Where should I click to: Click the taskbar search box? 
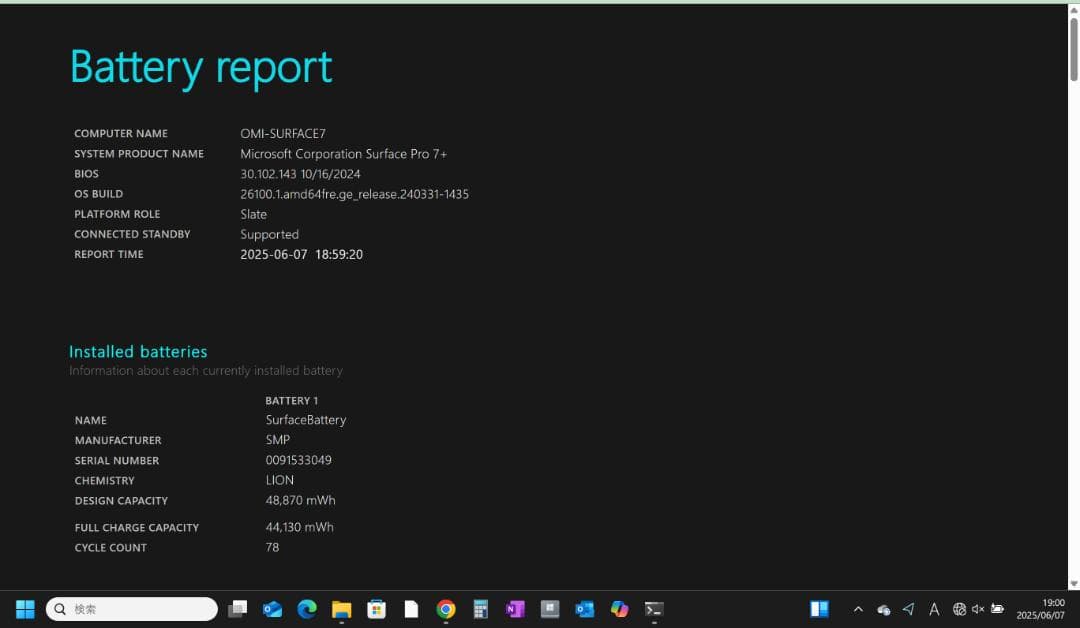(x=132, y=609)
